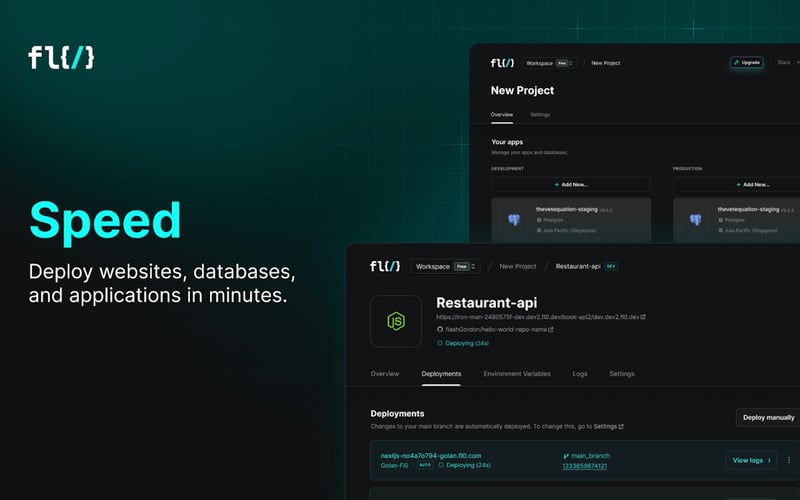Click Add New under Development
The width and height of the screenshot is (800, 500).
point(571,185)
